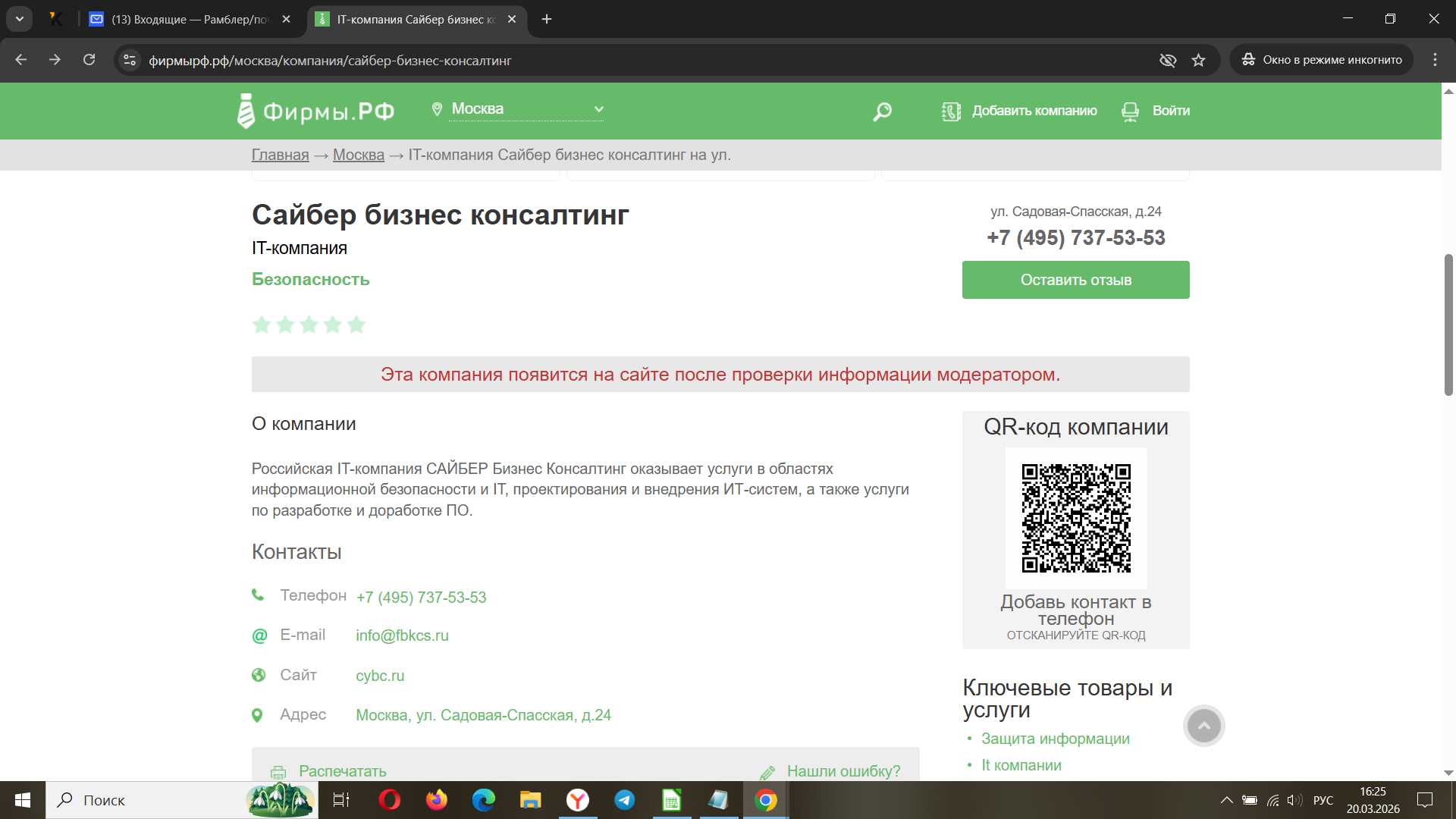Viewport: 1456px width, 819px height.
Task: Open Chrome three-dot menu
Action: click(x=1435, y=60)
